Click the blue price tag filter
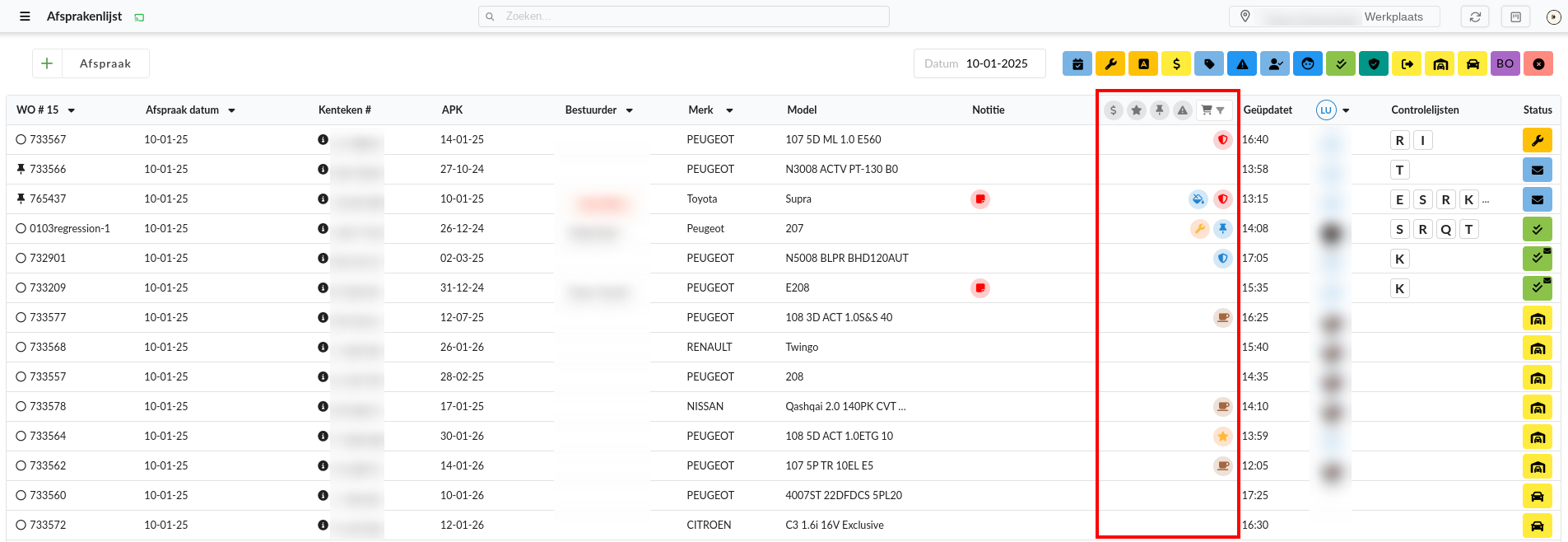 pos(1209,63)
